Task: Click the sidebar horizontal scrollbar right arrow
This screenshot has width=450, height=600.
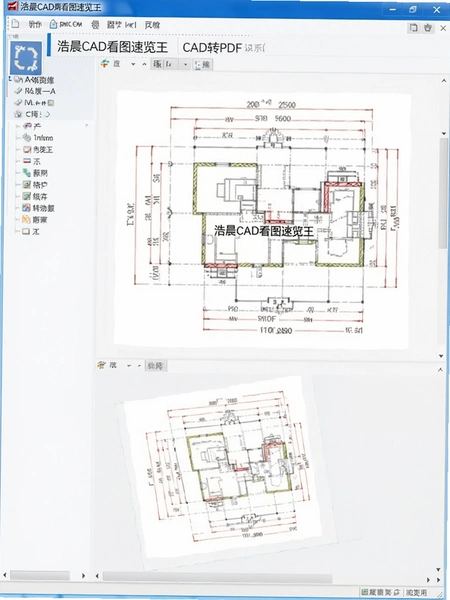Action: pos(83,575)
